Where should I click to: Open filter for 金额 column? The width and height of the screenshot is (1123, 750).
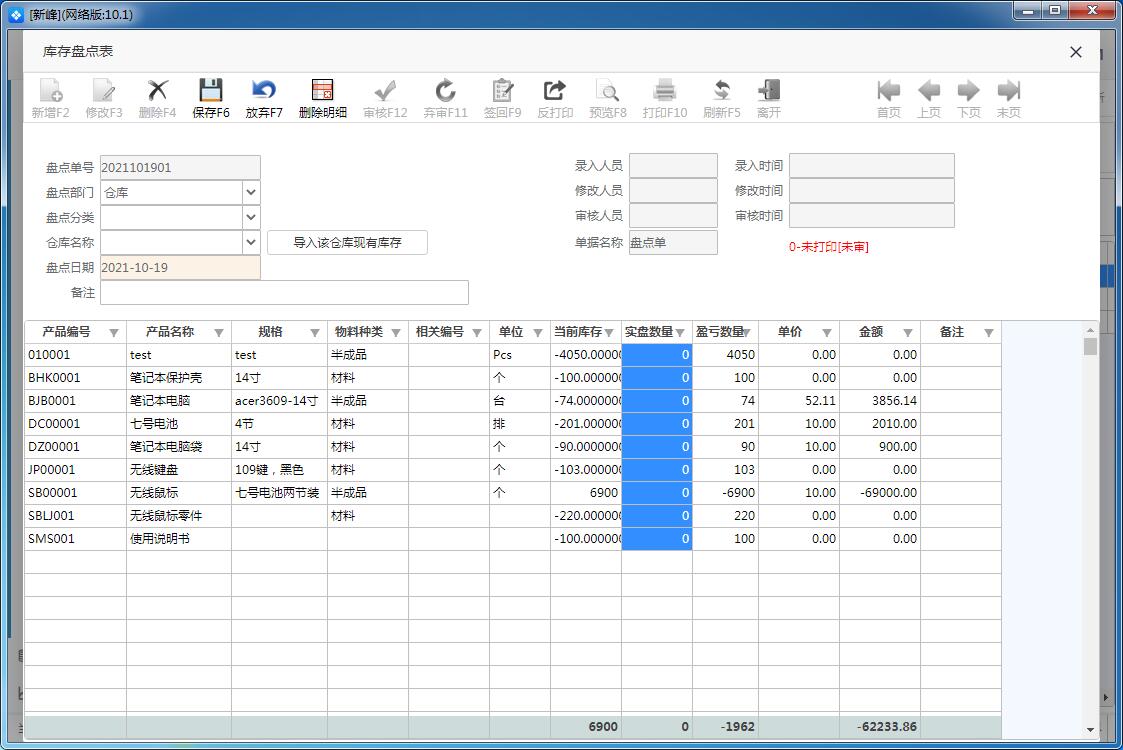pos(908,332)
